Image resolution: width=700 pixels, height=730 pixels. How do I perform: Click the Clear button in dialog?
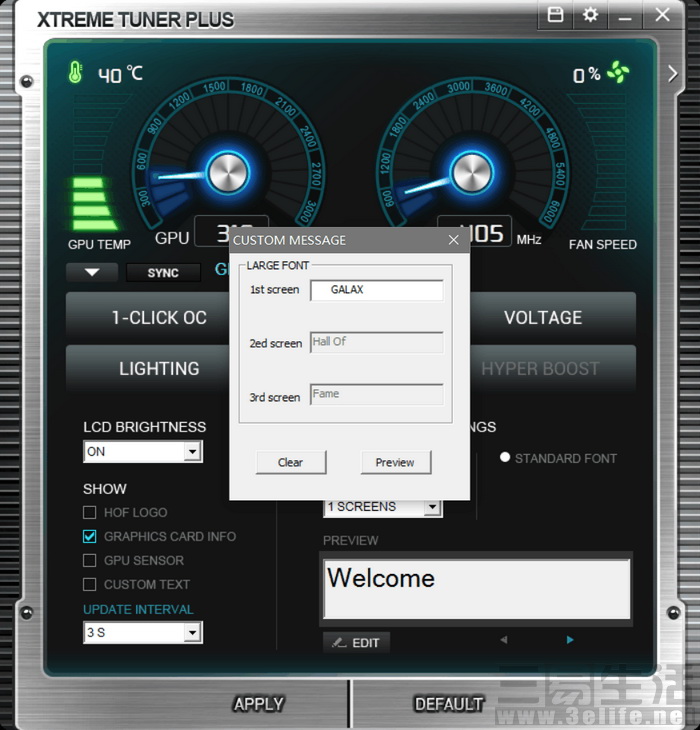tap(291, 462)
